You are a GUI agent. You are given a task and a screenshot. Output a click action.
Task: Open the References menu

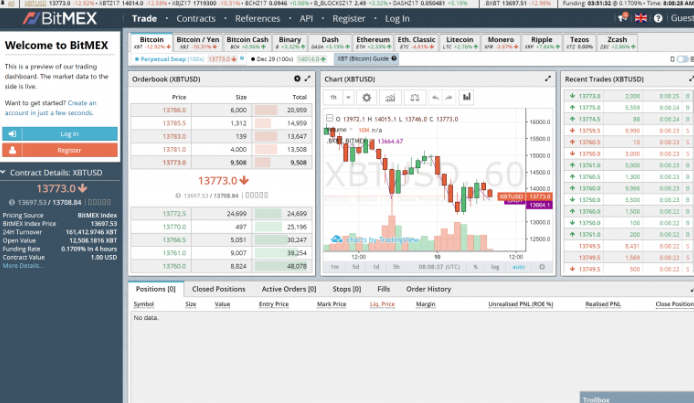[257, 19]
